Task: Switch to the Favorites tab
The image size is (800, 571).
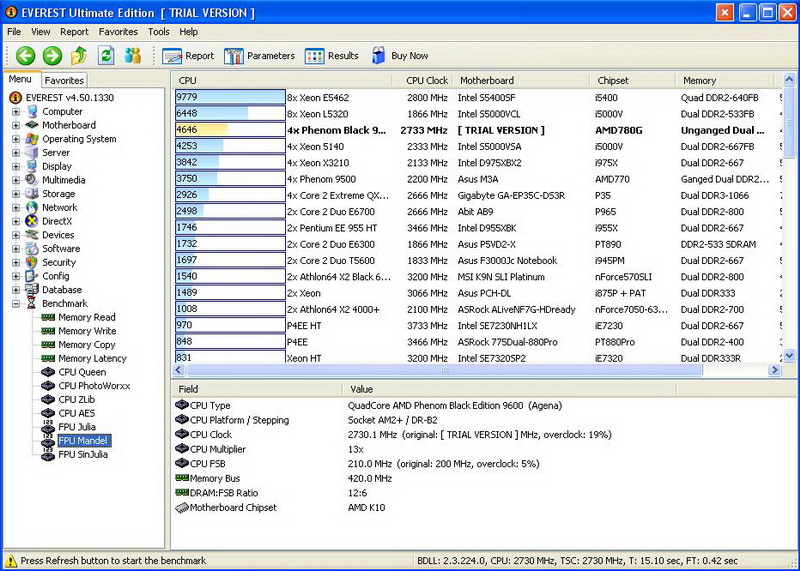Action: pyautogui.click(x=64, y=80)
